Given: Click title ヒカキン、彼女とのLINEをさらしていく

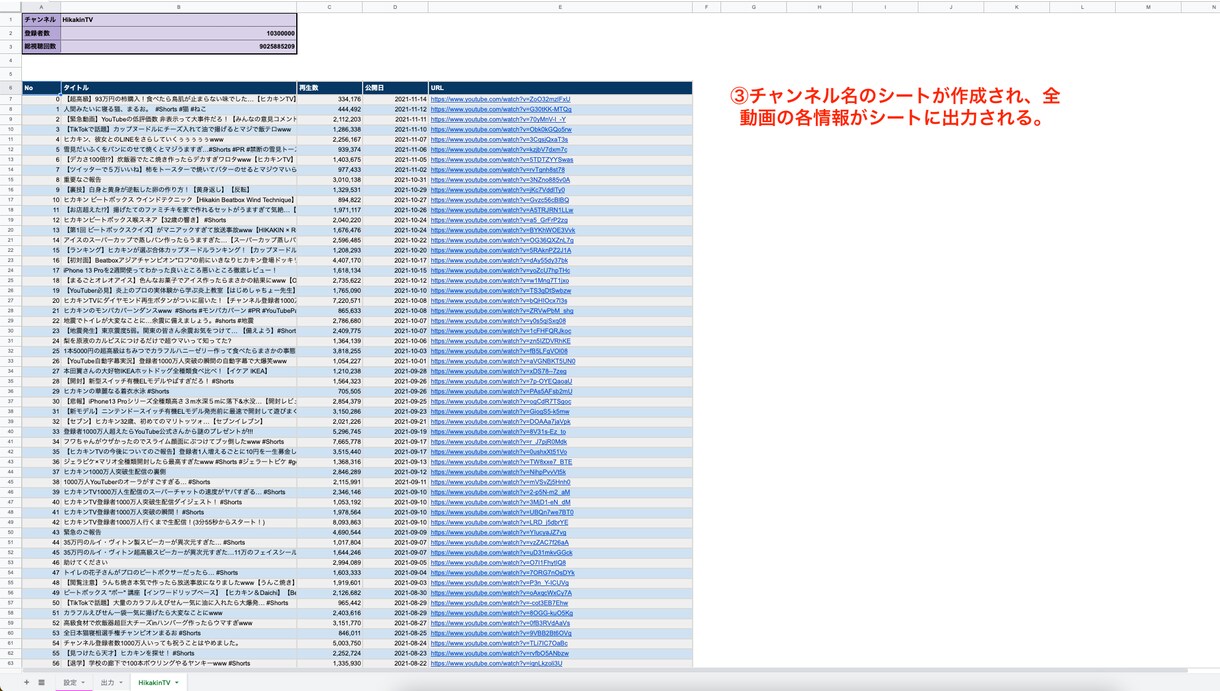Looking at the screenshot, I should pos(178,139).
